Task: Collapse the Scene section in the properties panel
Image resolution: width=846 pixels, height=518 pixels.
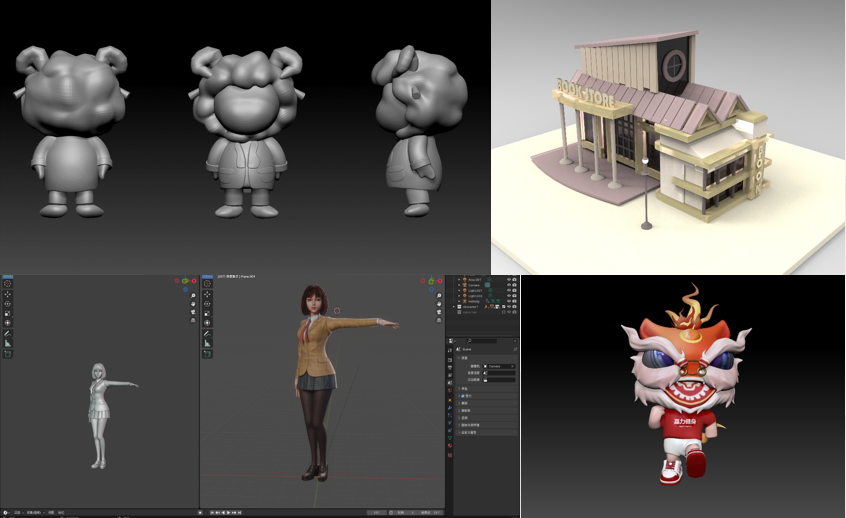Action: point(458,358)
